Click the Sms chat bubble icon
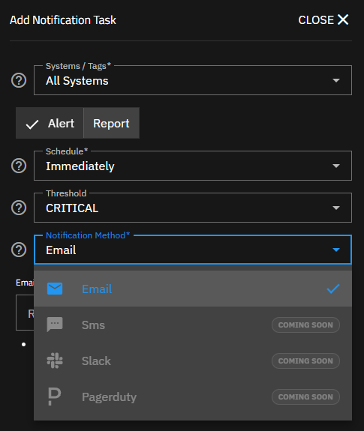 pos(55,324)
